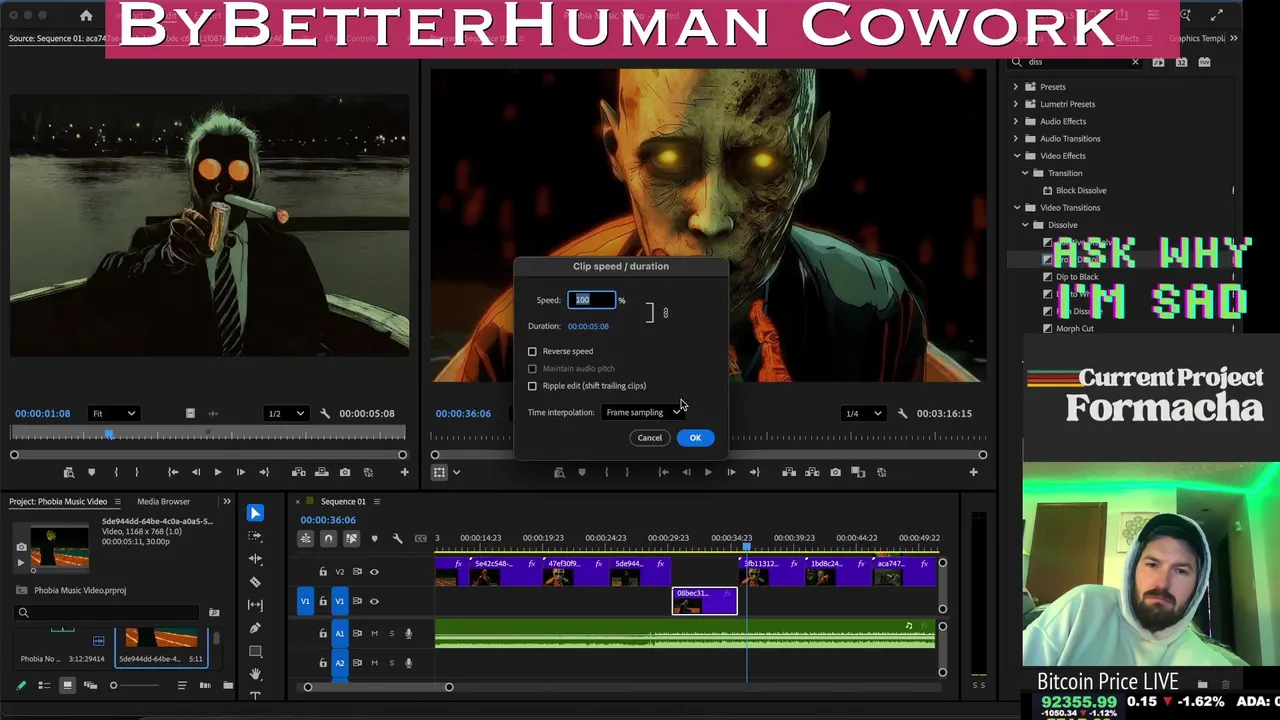Open Sequence 01 panel menu
This screenshot has height=720, width=1280.
(x=377, y=501)
